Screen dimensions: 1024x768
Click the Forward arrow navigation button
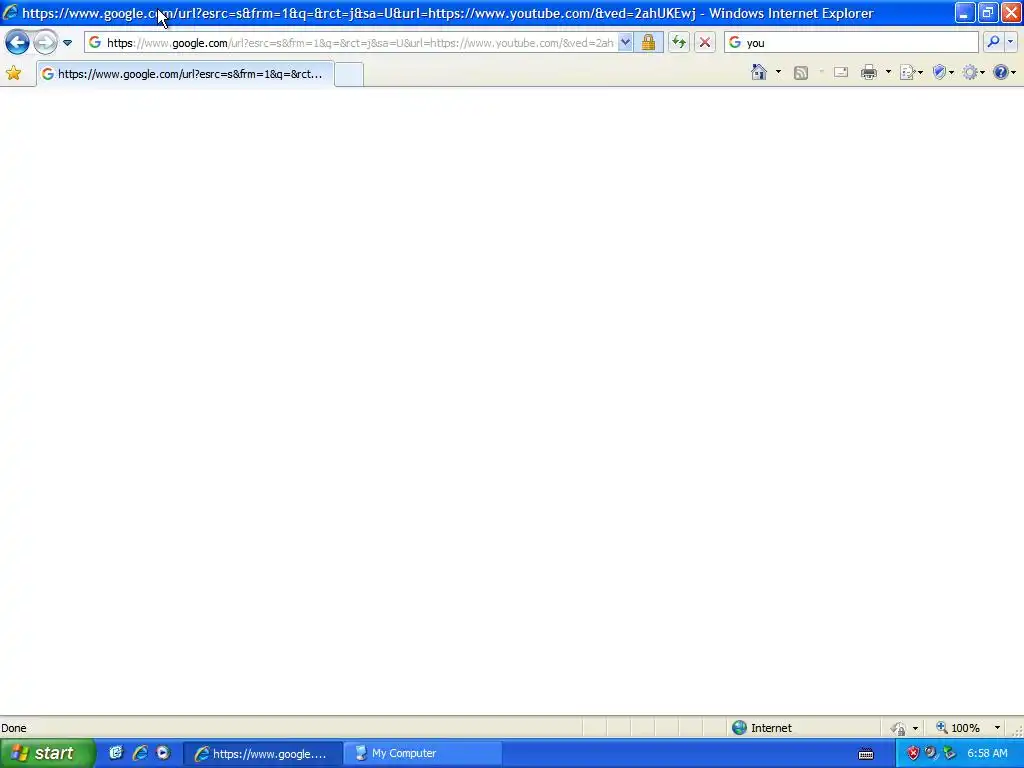click(x=45, y=42)
